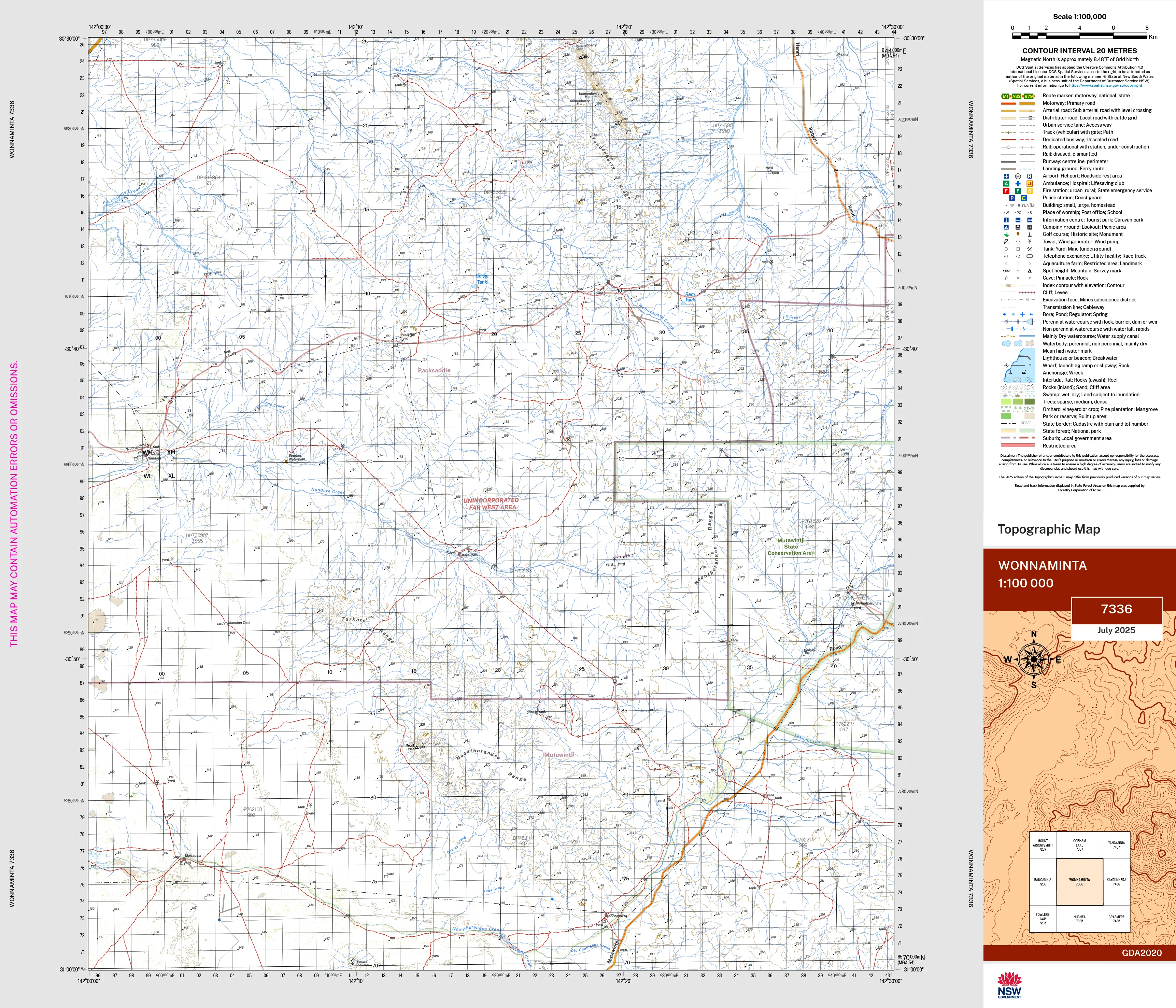Click the 'Scale 1:100,000' heading

pos(1079,16)
